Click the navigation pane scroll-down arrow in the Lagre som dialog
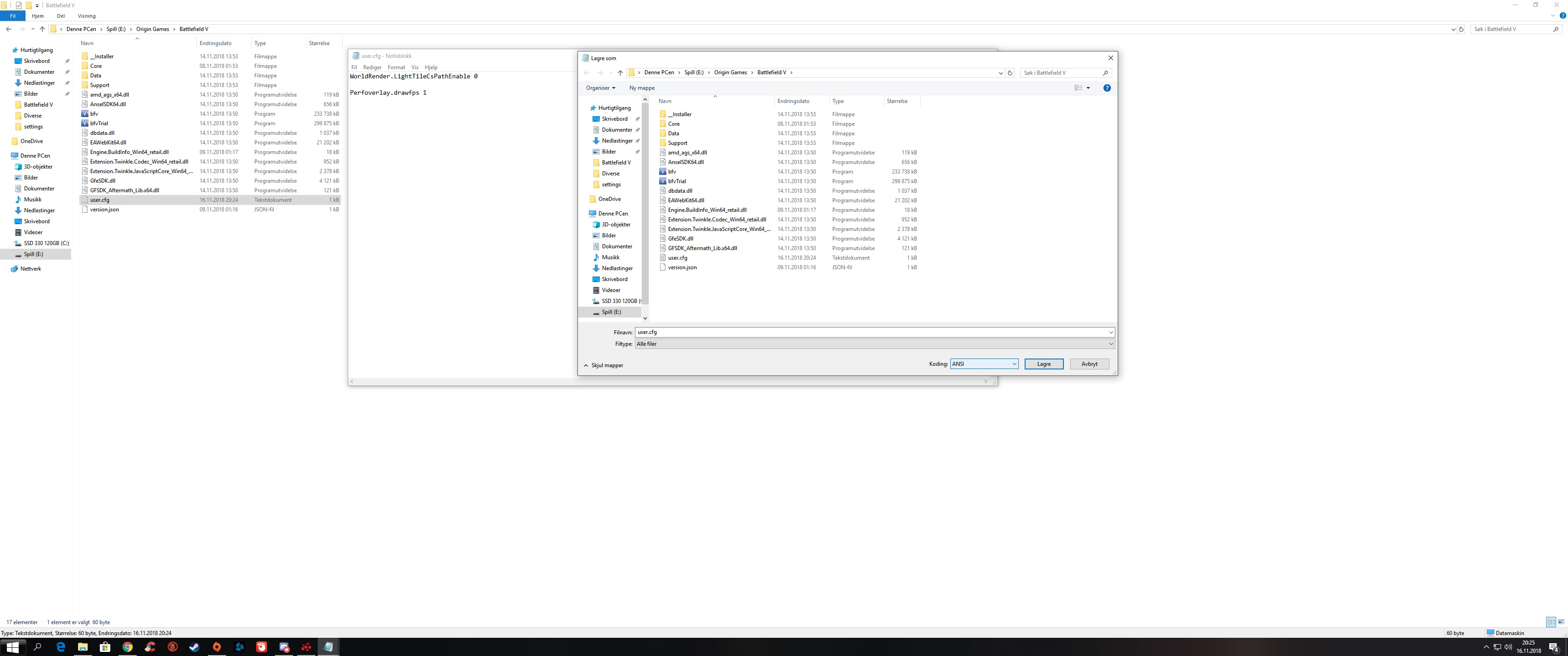Image resolution: width=1568 pixels, height=656 pixels. coord(645,318)
